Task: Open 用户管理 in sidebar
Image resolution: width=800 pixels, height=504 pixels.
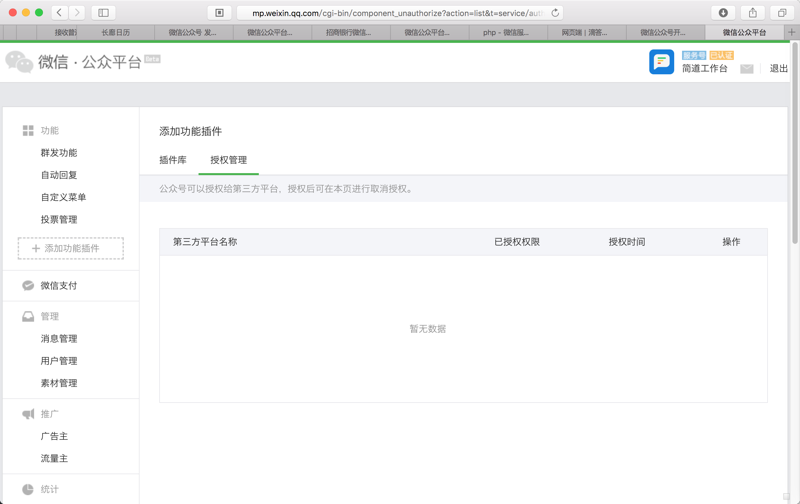Action: [x=59, y=361]
